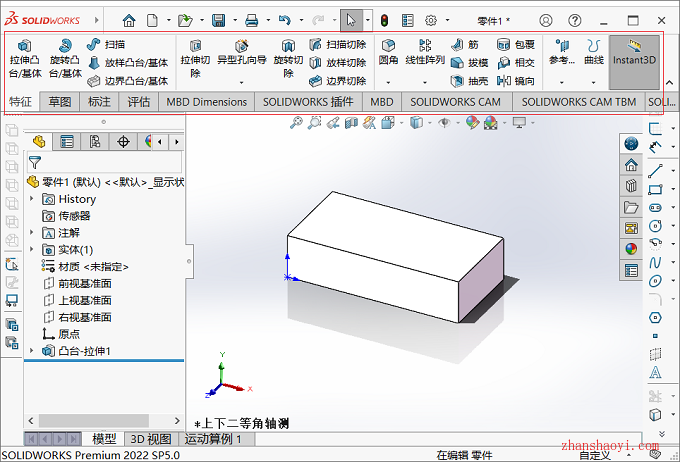Select 材质 <未指定> material item
The image size is (680, 462).
point(85,266)
